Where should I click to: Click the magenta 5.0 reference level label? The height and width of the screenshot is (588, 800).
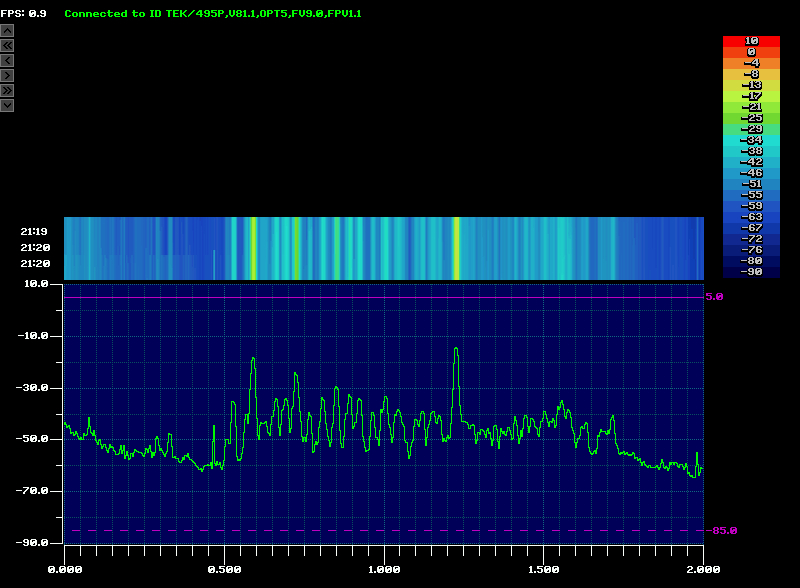point(713,297)
